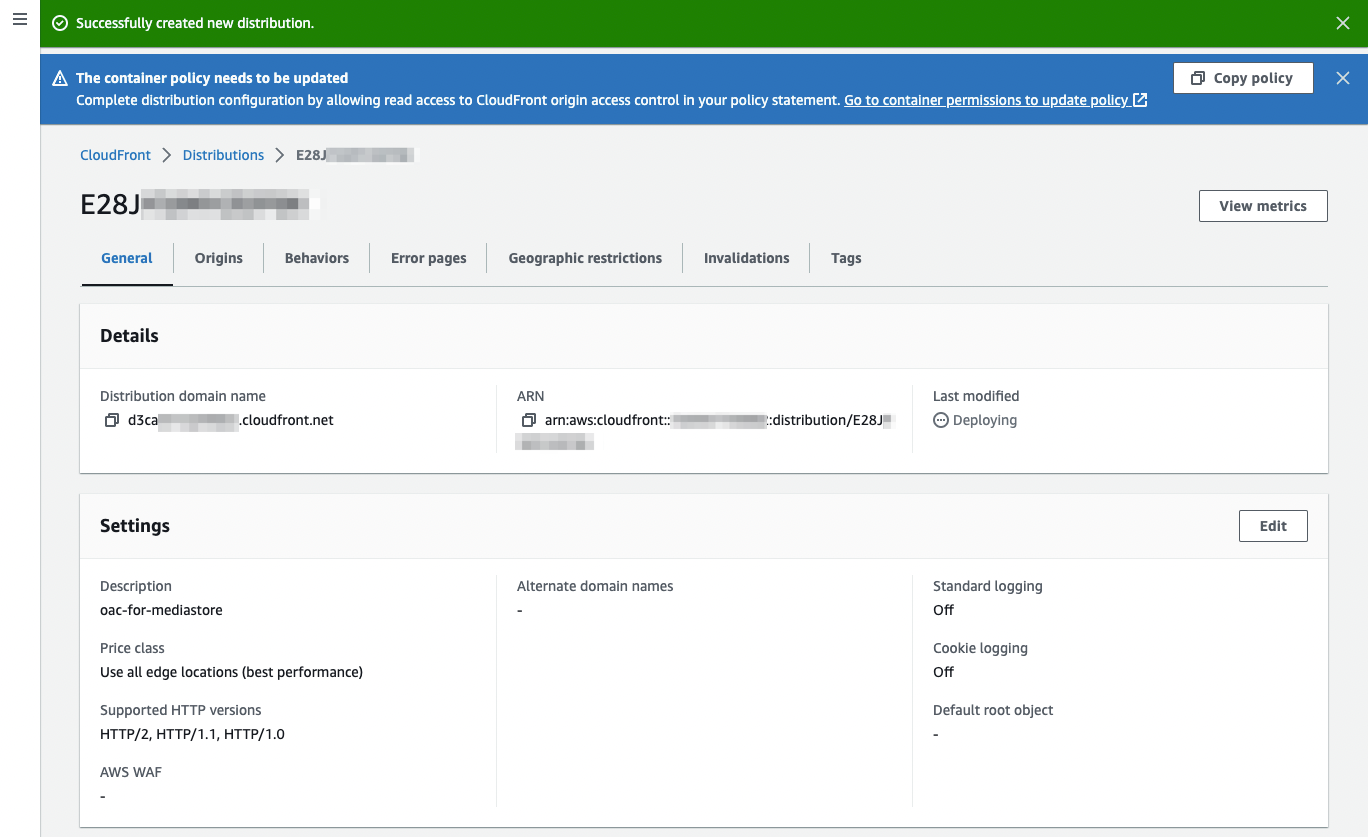Click the Copy policy button
This screenshot has height=837, width=1368.
pyautogui.click(x=1243, y=78)
